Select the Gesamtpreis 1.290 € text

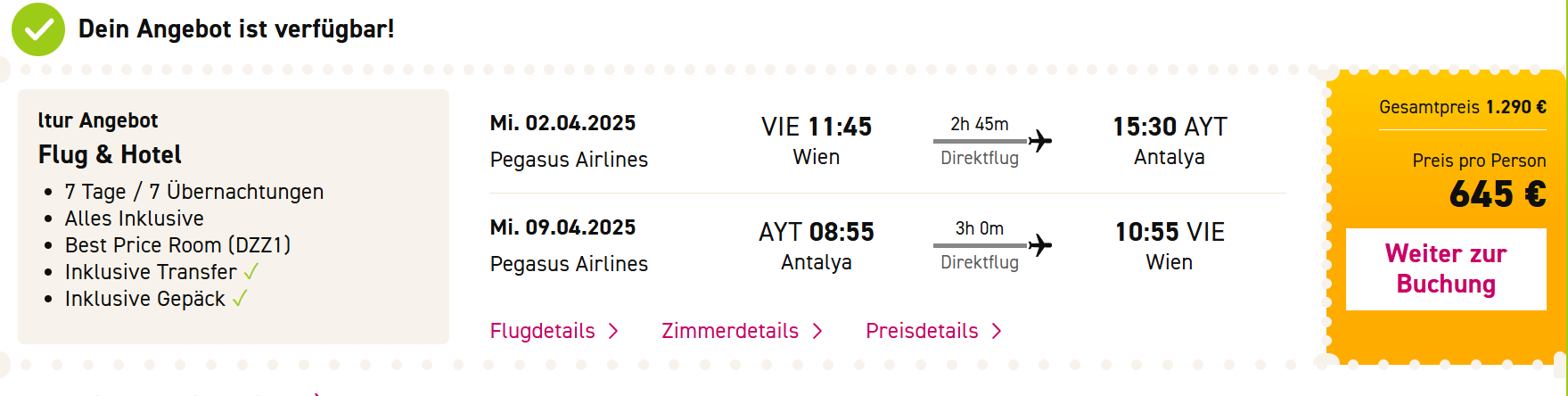click(x=1463, y=107)
